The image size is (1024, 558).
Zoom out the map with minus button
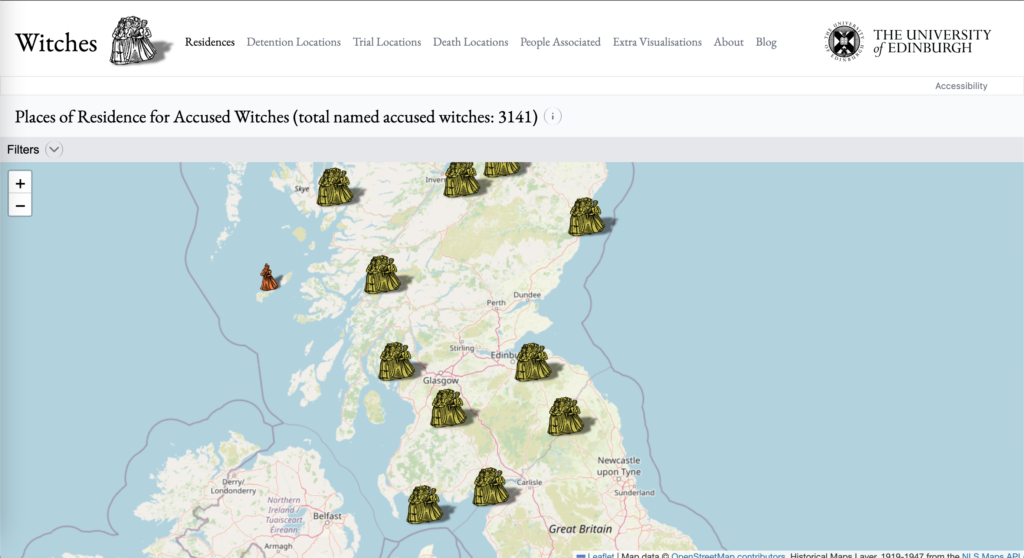coord(20,206)
